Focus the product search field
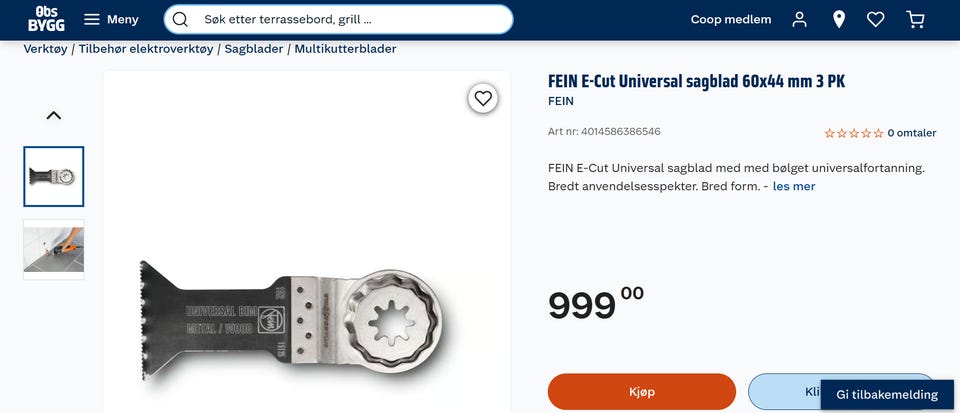Screen dimensions: 960x413 [338, 20]
